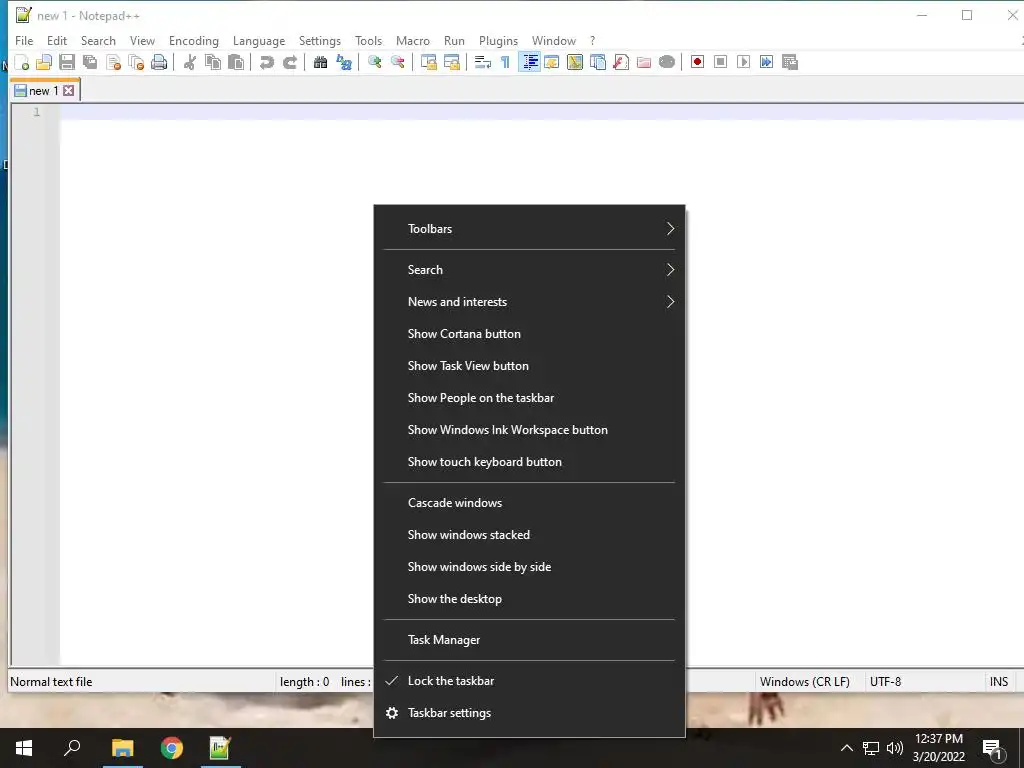Click the Save Recorded Macro icon

tap(790, 62)
